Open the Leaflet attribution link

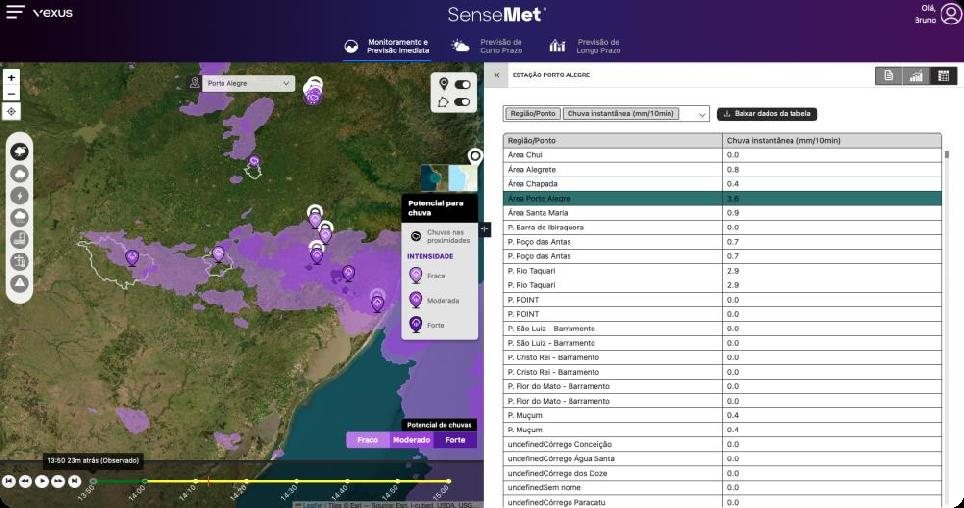[x=312, y=505]
